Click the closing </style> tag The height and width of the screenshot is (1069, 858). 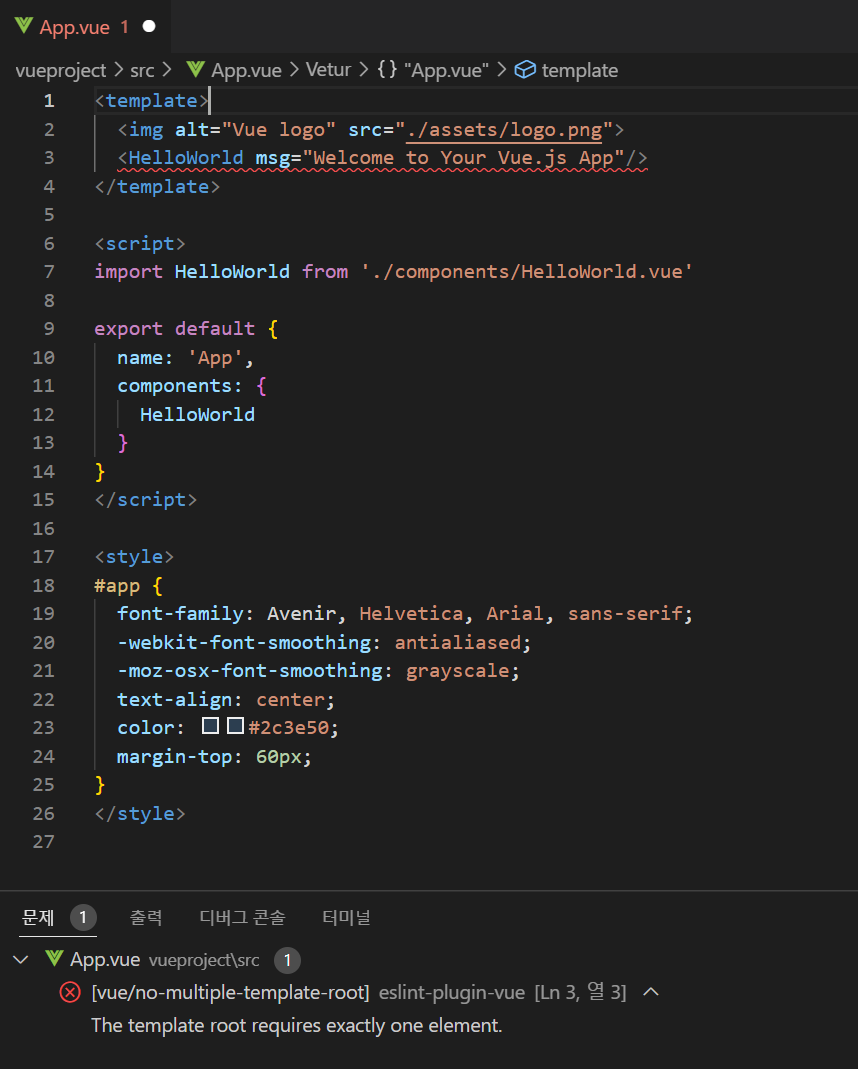coord(140,813)
